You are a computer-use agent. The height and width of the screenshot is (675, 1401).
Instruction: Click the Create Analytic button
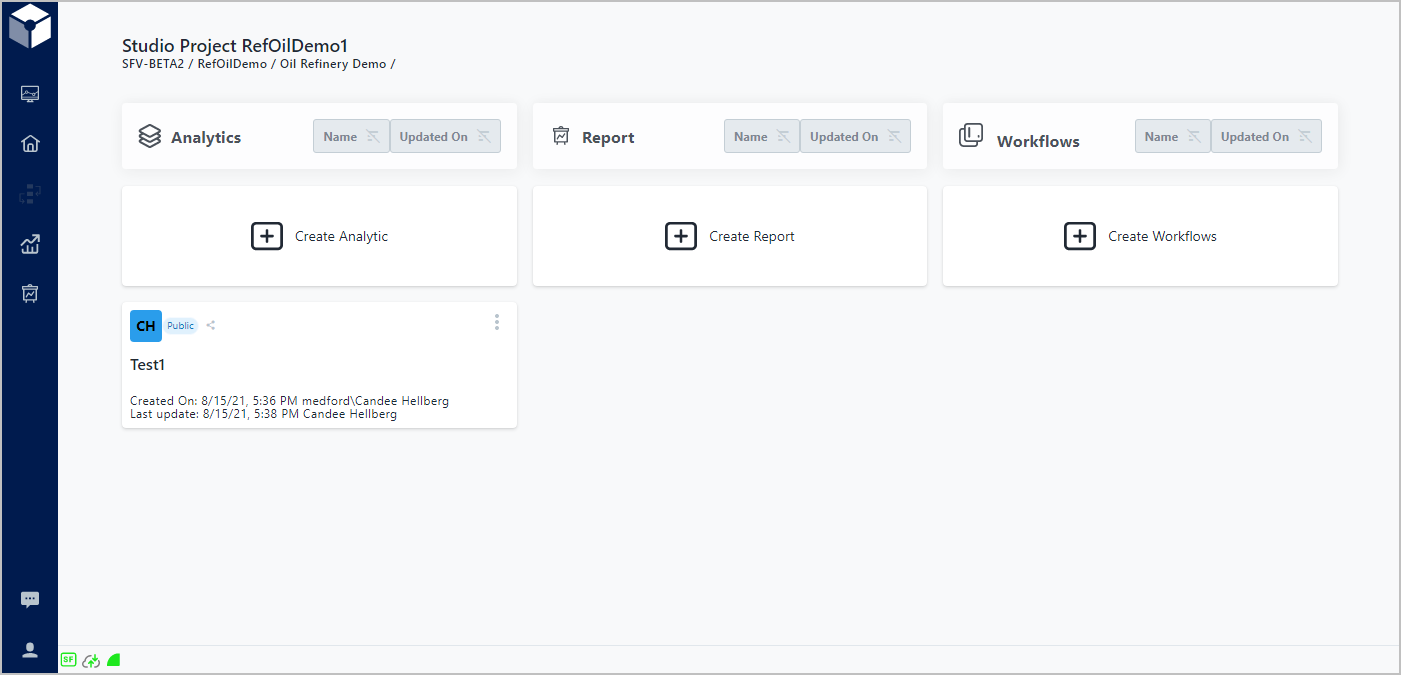pyautogui.click(x=320, y=237)
